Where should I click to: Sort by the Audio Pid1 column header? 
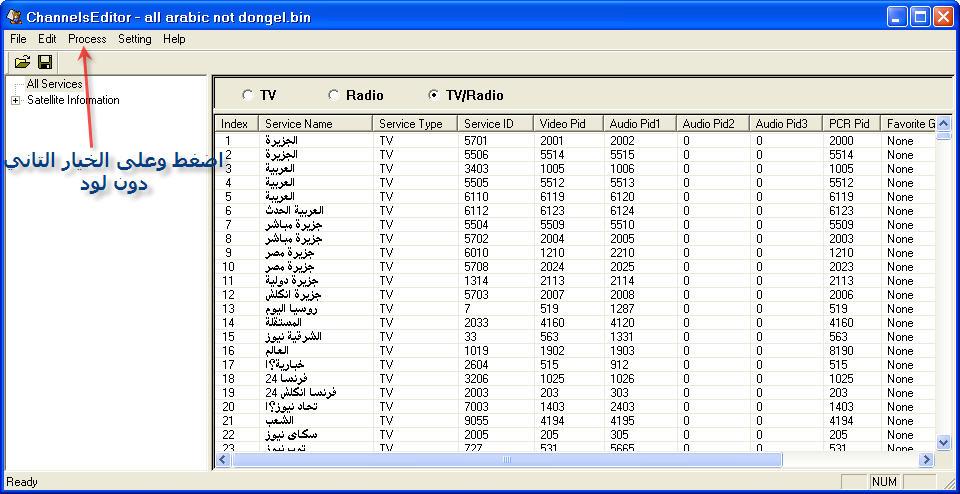pos(640,124)
